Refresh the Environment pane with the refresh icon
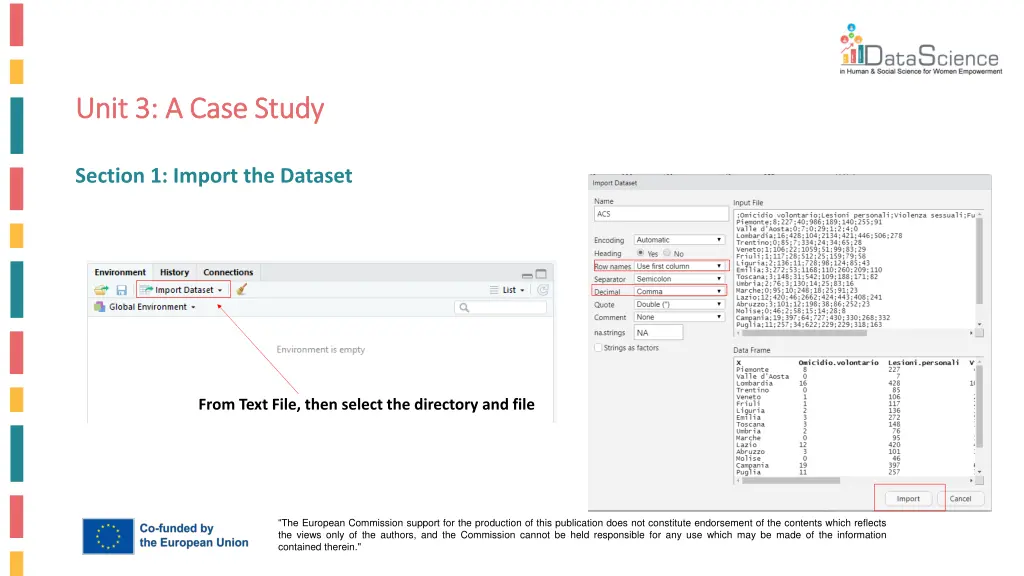1024x576 pixels. [541, 290]
